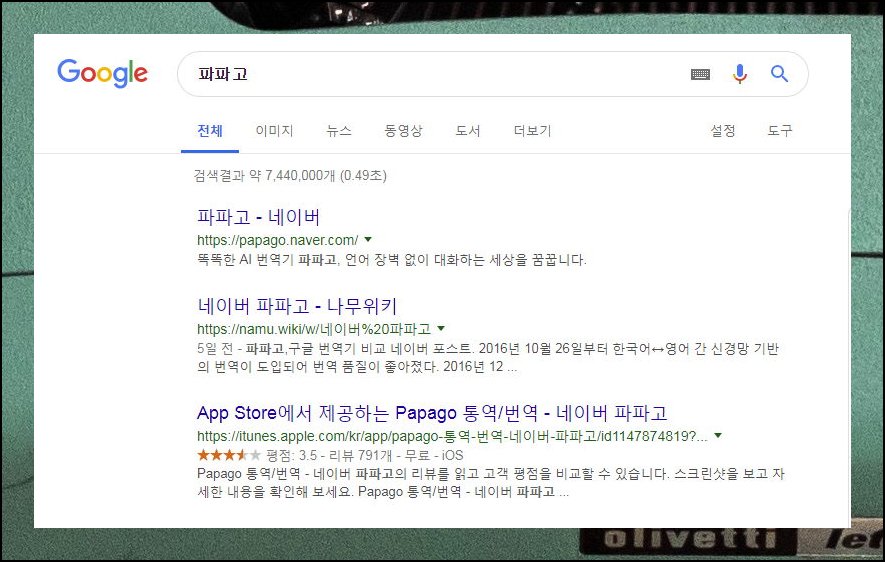The height and width of the screenshot is (562, 885).
Task: Click the snippet beginning Papago 통역/번역 - 네이버 파파고의 리뷰
Action: [490, 482]
